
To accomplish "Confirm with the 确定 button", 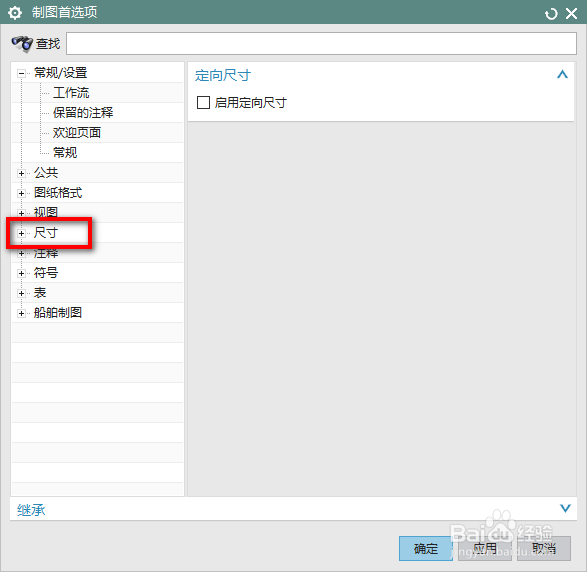I will [426, 548].
